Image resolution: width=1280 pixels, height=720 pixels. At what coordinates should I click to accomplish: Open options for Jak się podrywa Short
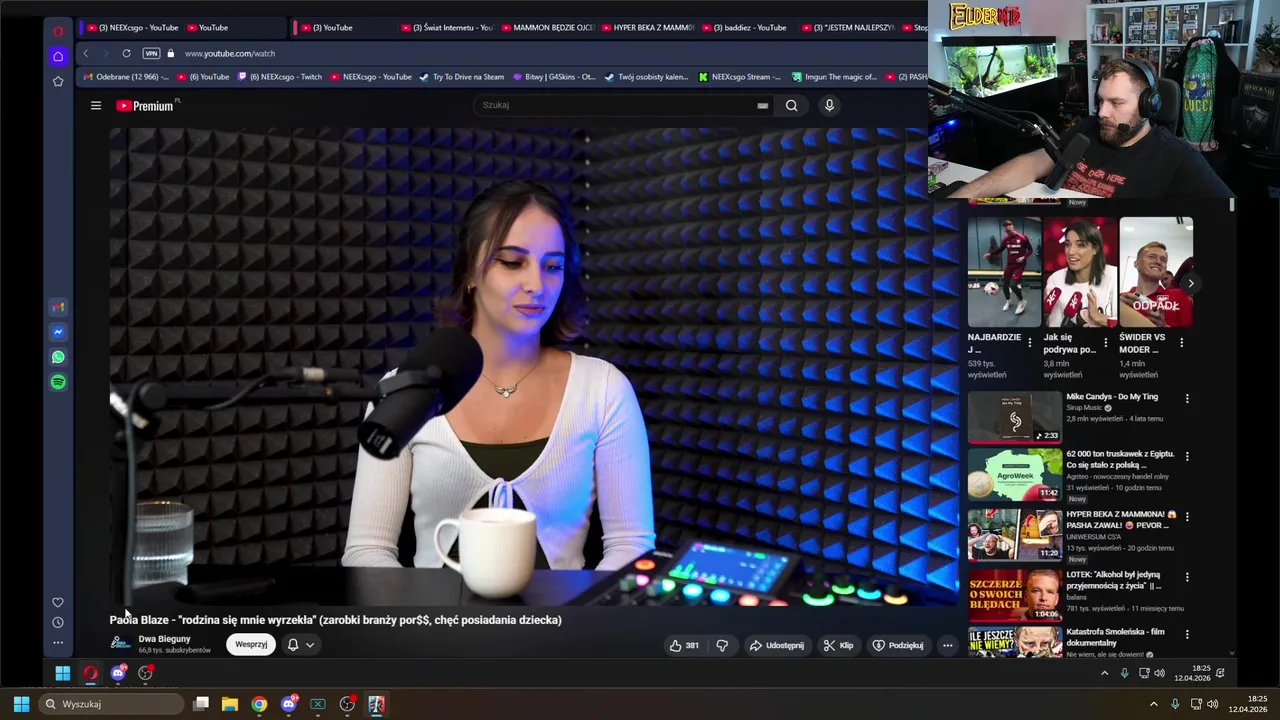pyautogui.click(x=1105, y=342)
